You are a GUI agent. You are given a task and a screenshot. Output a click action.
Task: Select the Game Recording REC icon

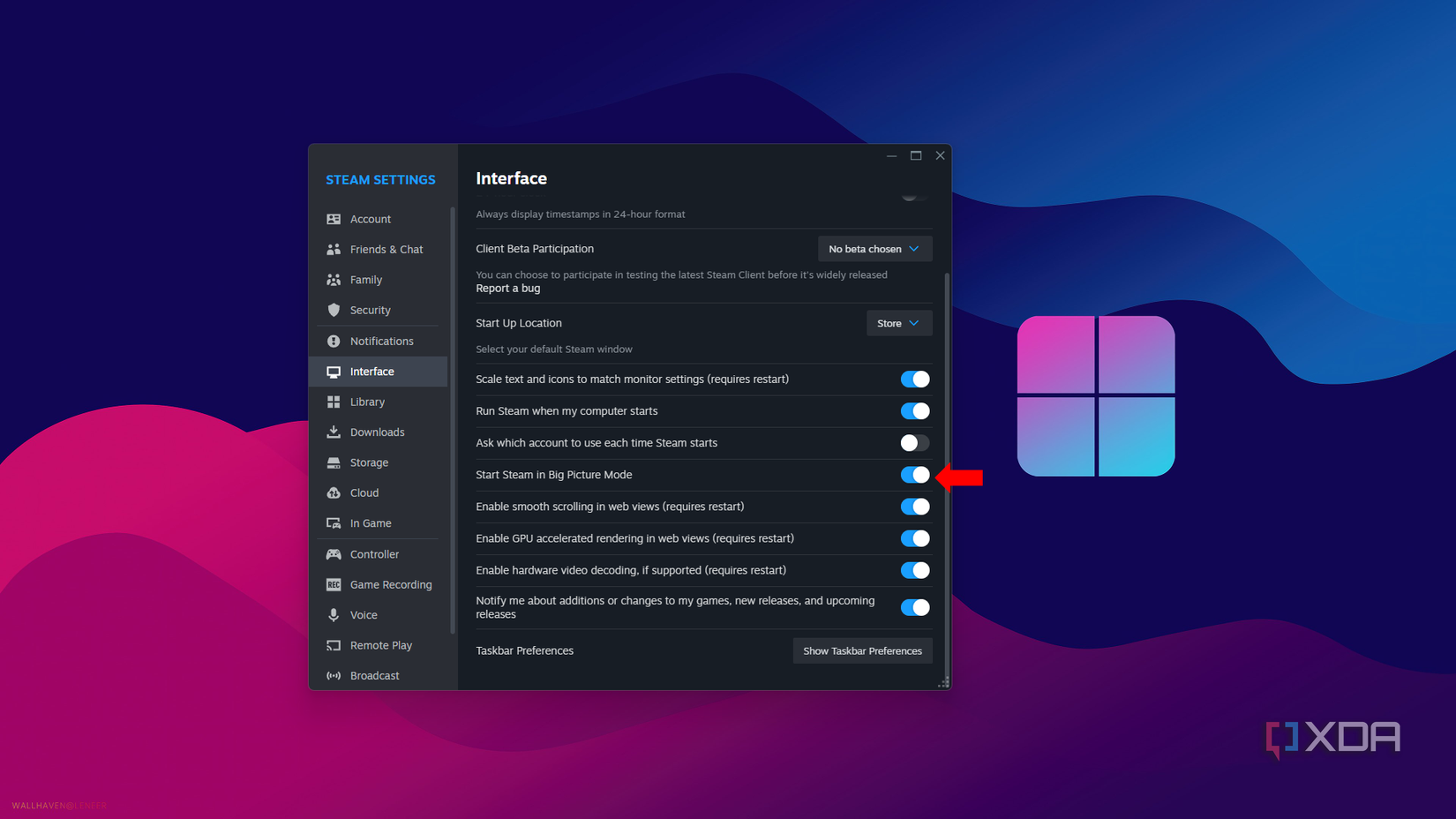[x=334, y=584]
